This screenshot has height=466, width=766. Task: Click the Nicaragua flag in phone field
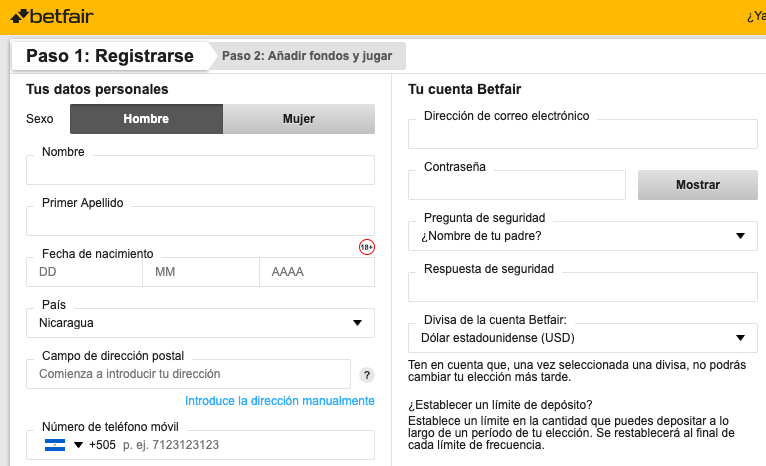(x=55, y=445)
